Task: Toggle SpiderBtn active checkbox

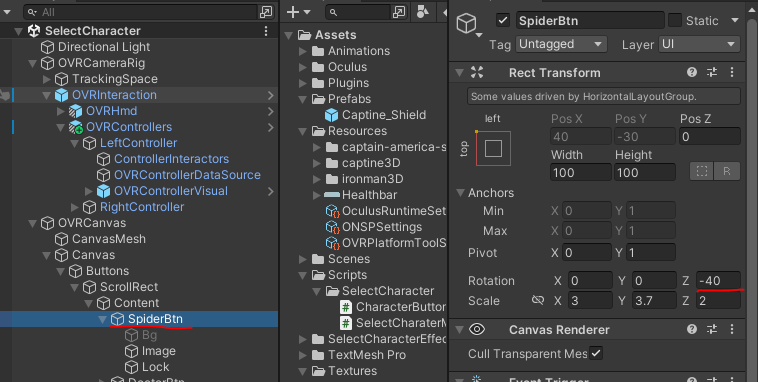Action: pos(503,20)
